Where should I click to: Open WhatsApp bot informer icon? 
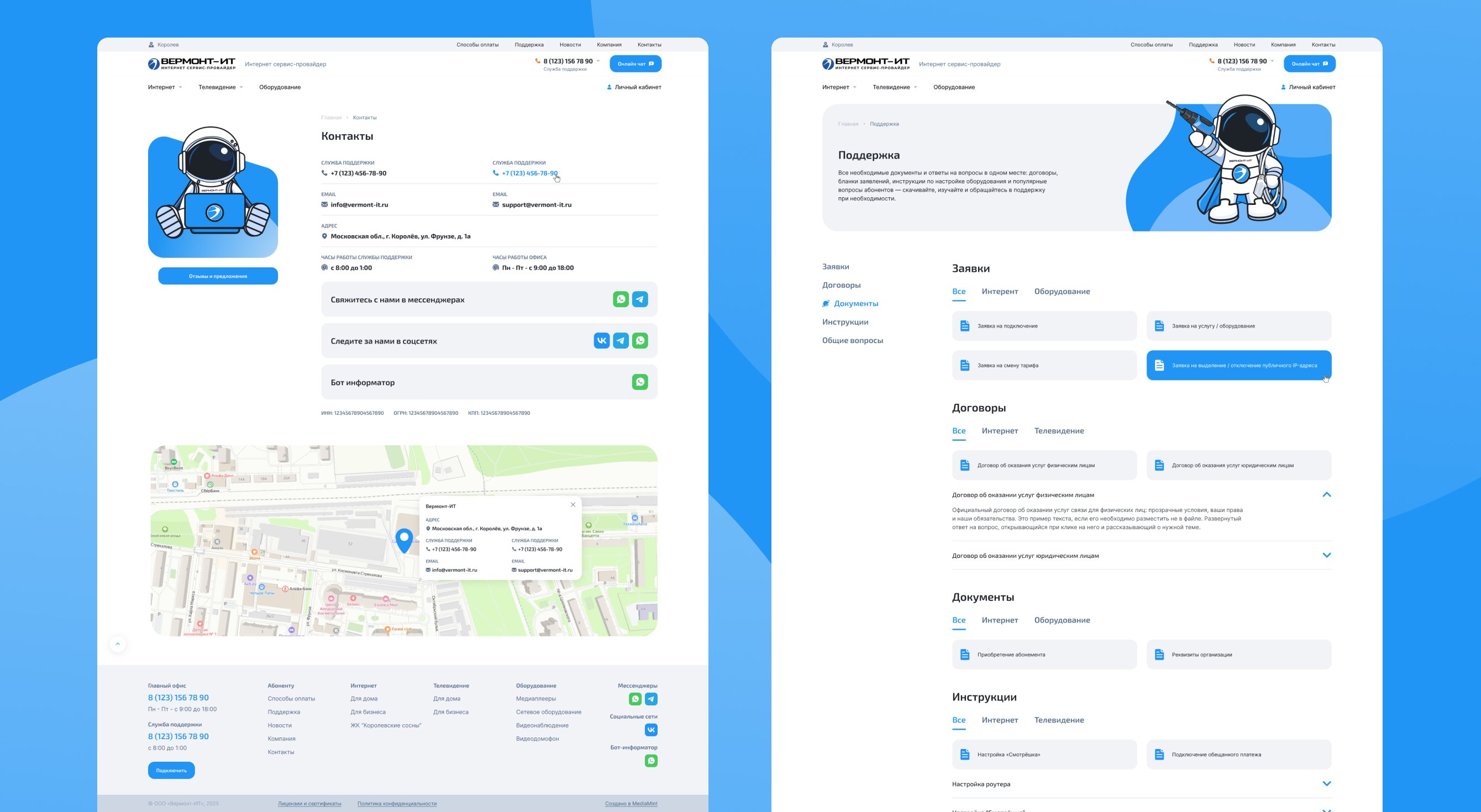click(x=639, y=382)
